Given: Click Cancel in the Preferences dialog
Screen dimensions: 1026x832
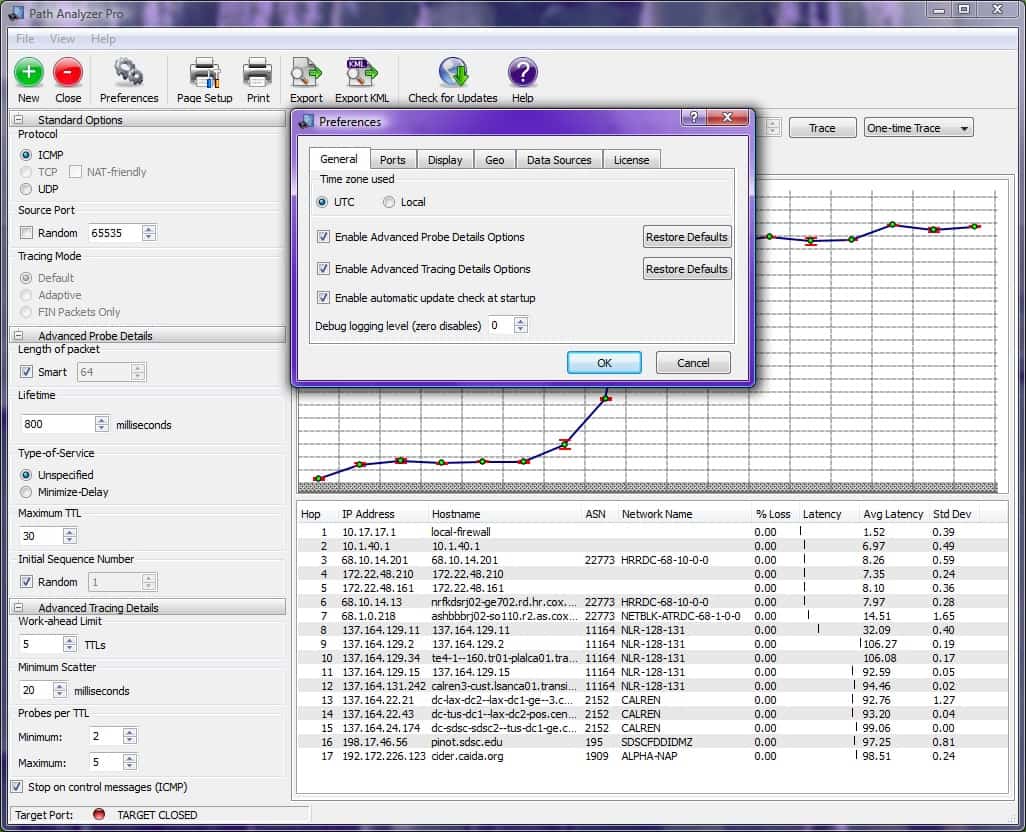Looking at the screenshot, I should tap(693, 363).
